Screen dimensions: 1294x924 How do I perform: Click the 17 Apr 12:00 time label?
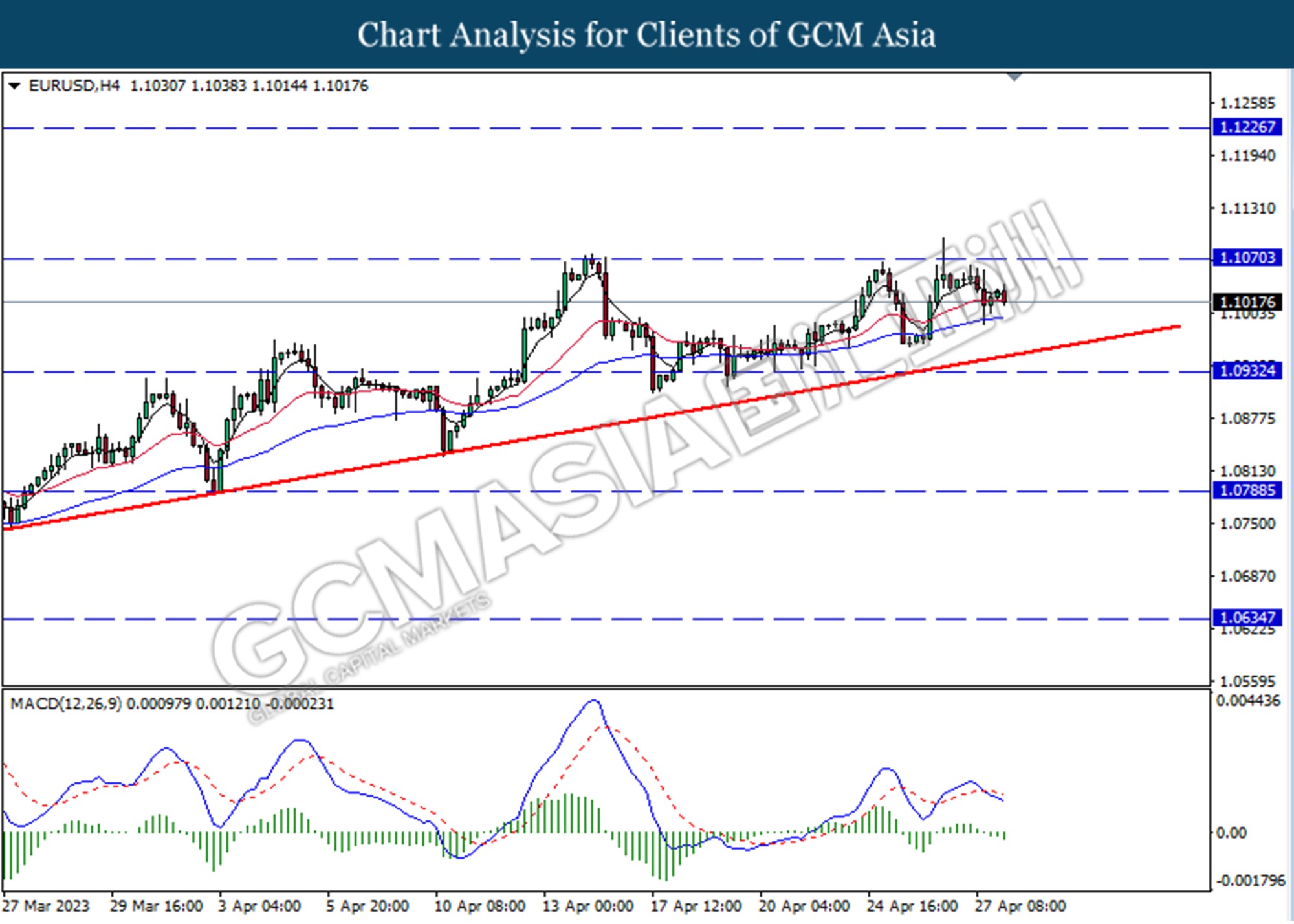696,906
